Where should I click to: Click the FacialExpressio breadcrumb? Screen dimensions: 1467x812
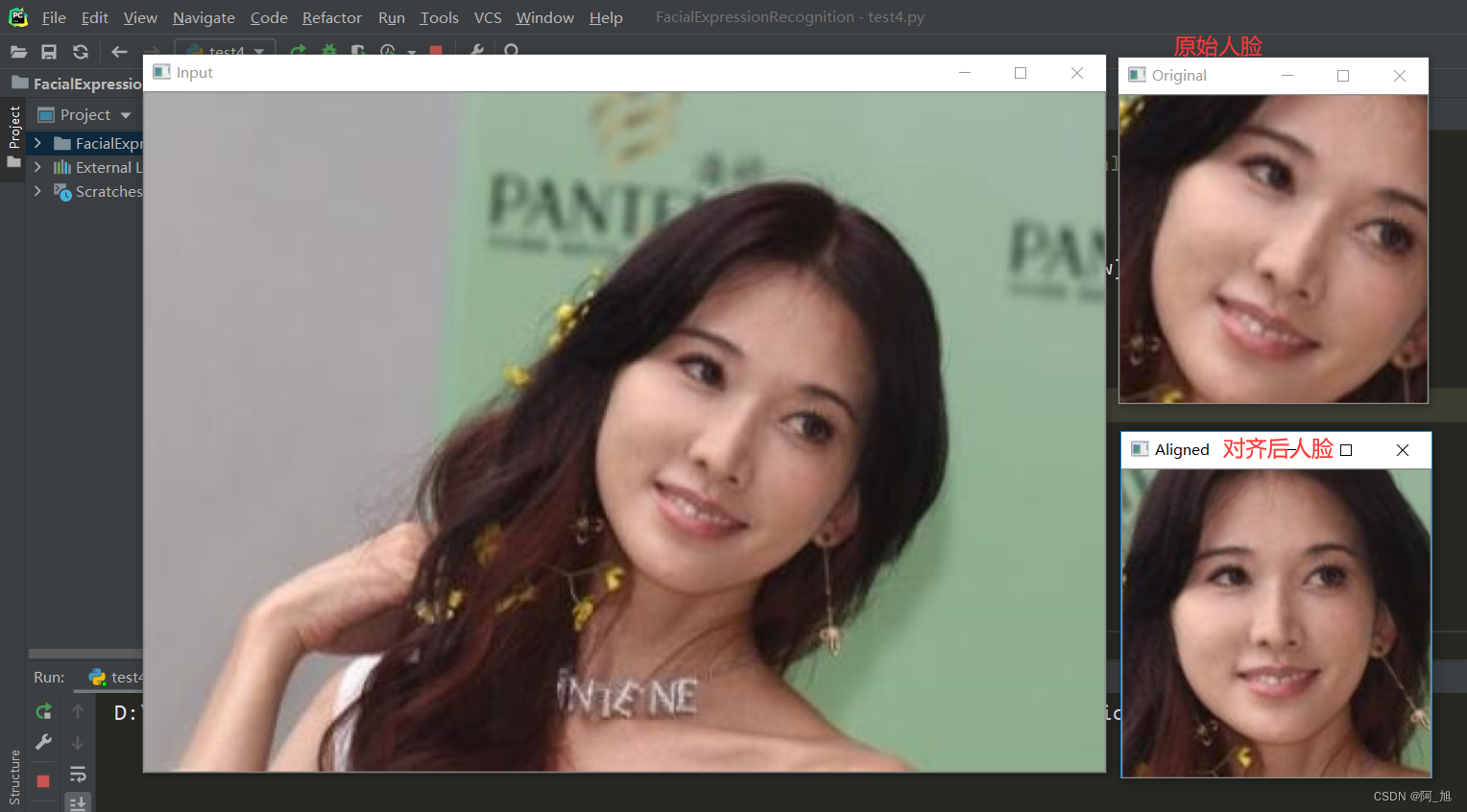pyautogui.click(x=87, y=84)
